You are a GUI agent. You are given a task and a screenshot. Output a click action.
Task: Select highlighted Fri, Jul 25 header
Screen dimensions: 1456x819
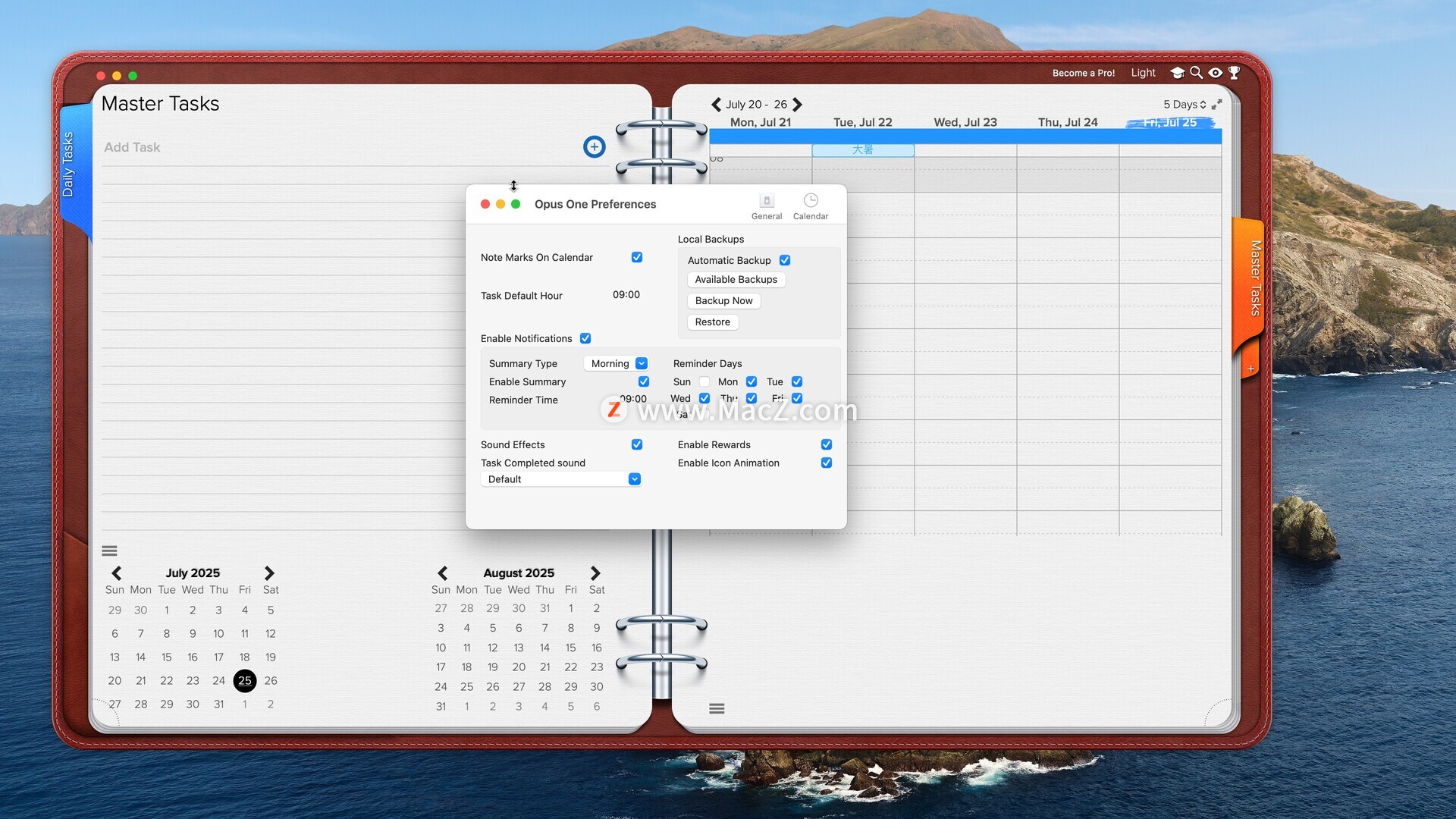coord(1170,123)
